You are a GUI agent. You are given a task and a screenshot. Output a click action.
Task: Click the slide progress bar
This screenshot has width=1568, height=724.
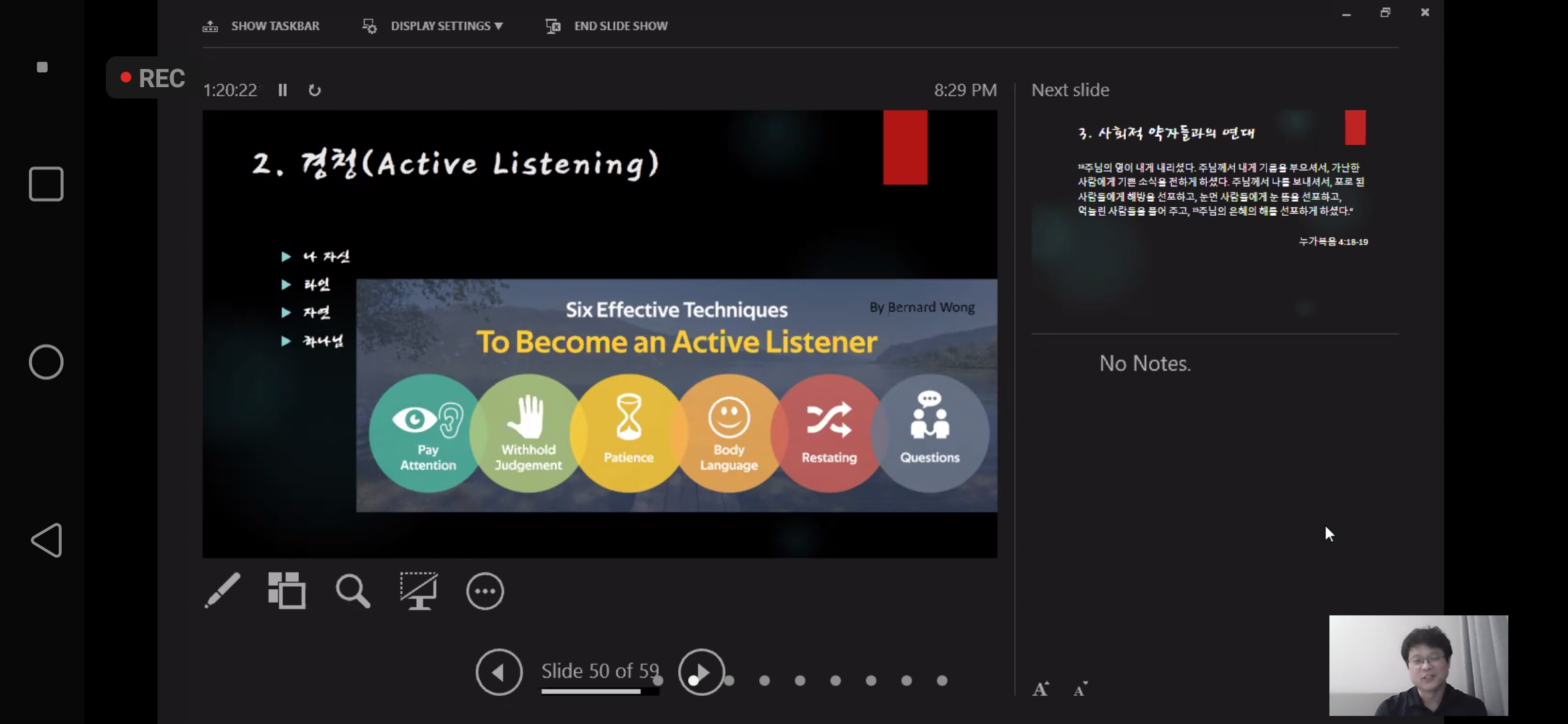(599, 692)
